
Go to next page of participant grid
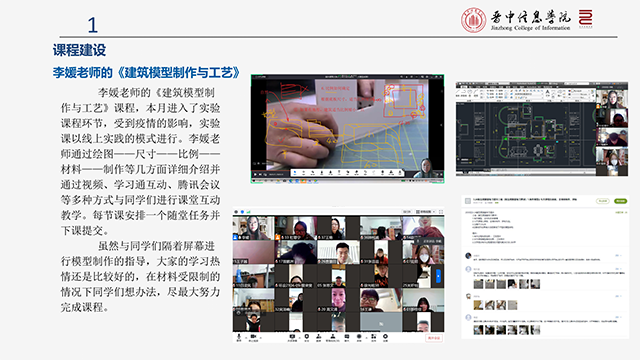(x=438, y=276)
